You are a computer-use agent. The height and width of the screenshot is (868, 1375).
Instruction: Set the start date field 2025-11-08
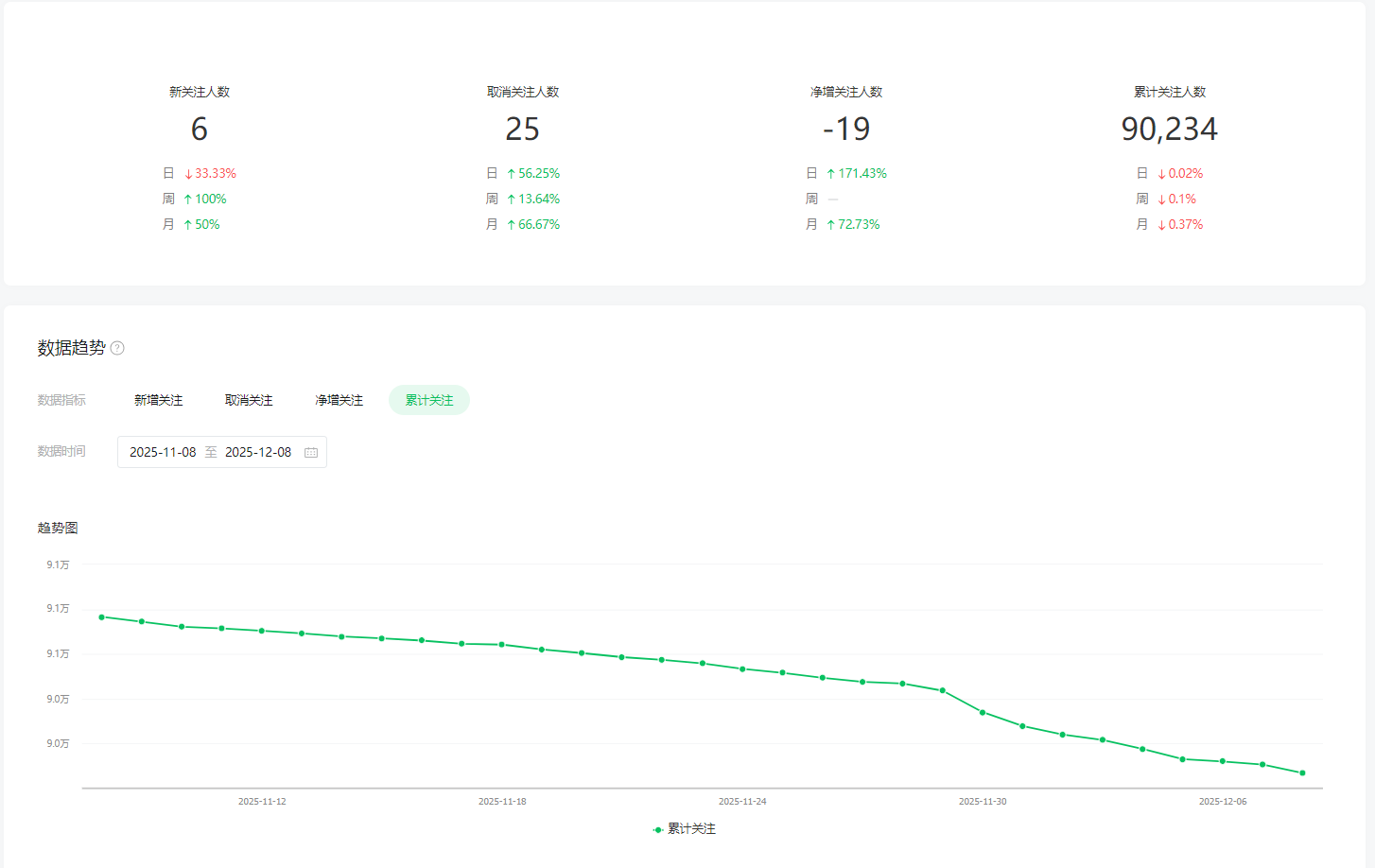[x=163, y=452]
